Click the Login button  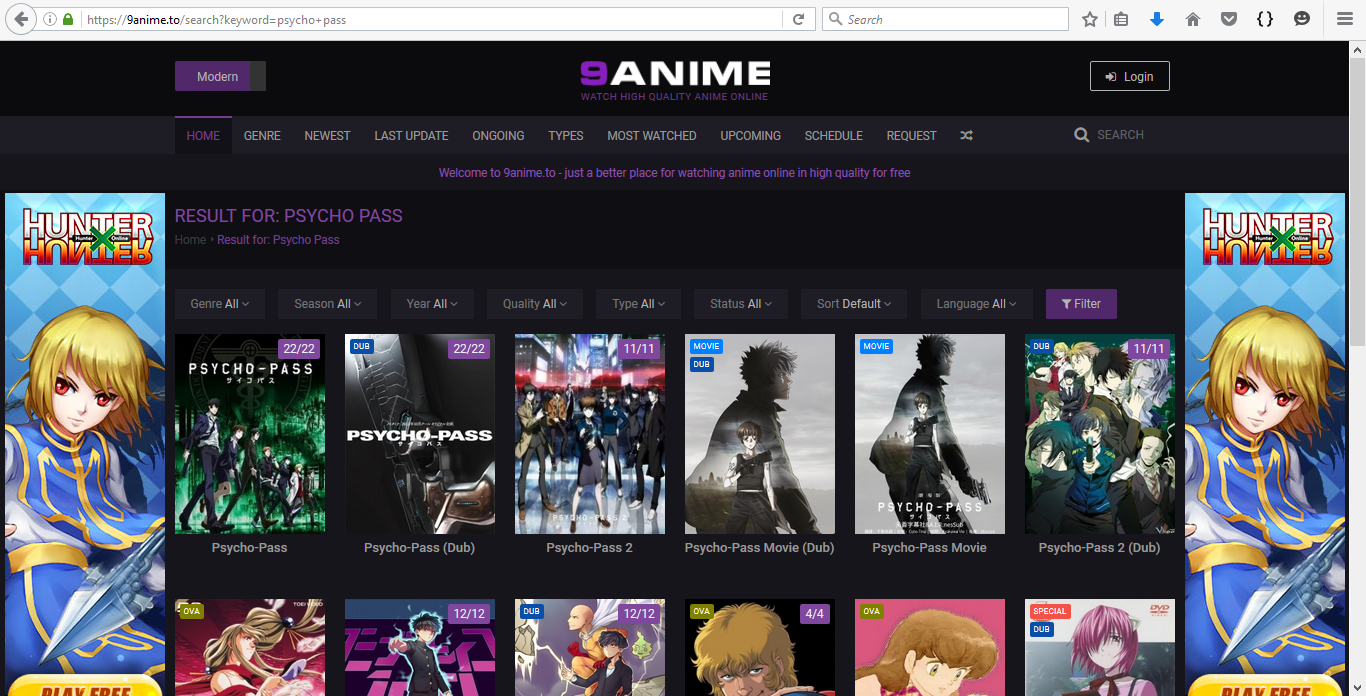(1129, 77)
